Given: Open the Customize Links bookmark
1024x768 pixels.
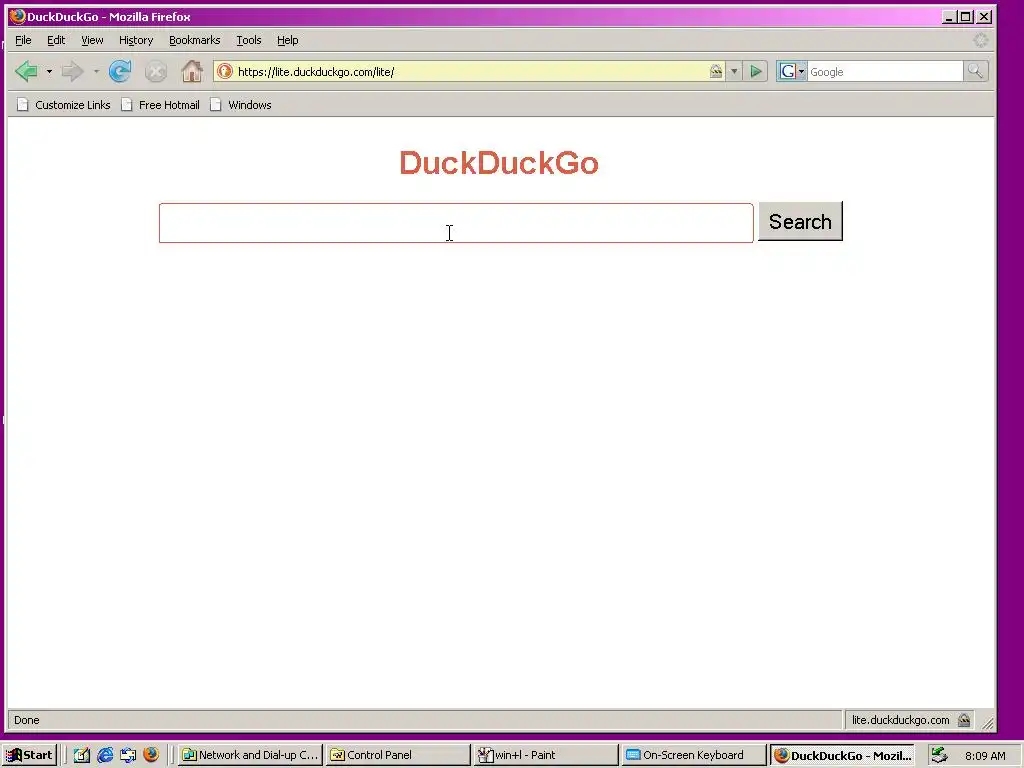Looking at the screenshot, I should tap(63, 104).
